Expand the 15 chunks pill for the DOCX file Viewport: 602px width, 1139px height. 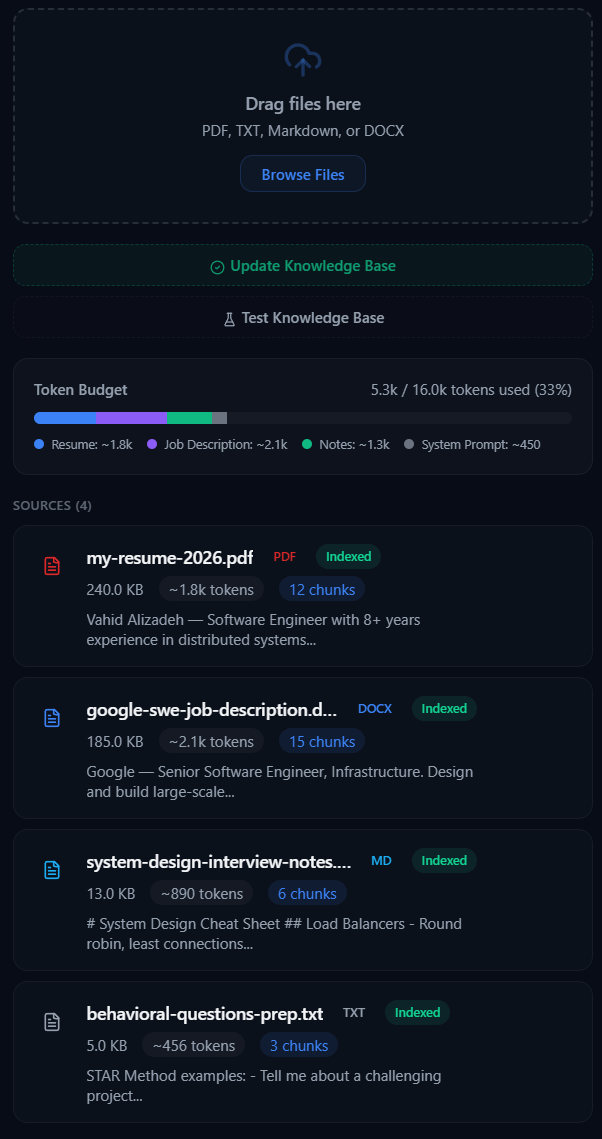tap(321, 741)
